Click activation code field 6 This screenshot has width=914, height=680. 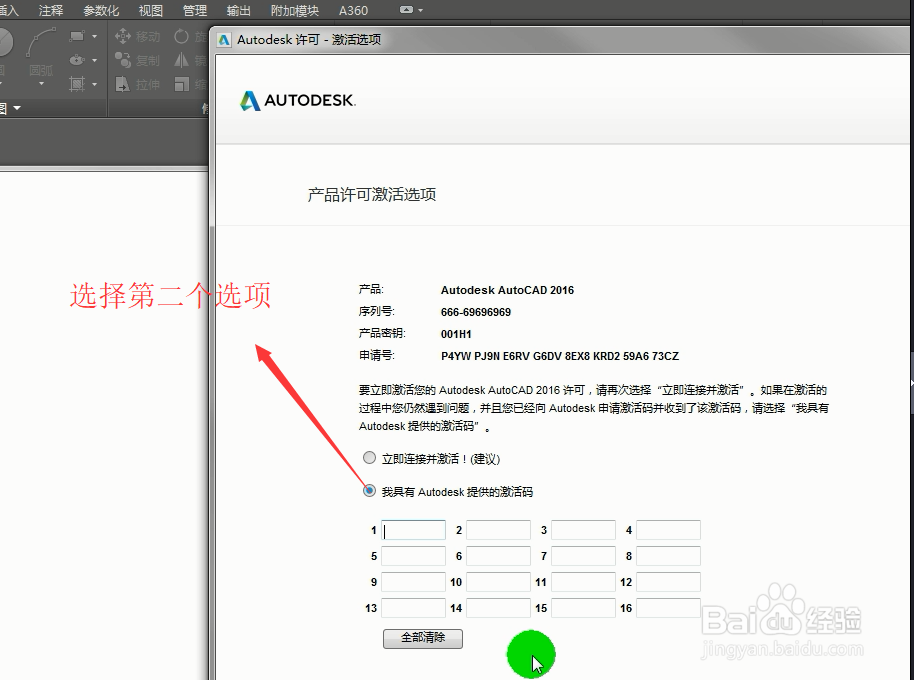coord(498,556)
